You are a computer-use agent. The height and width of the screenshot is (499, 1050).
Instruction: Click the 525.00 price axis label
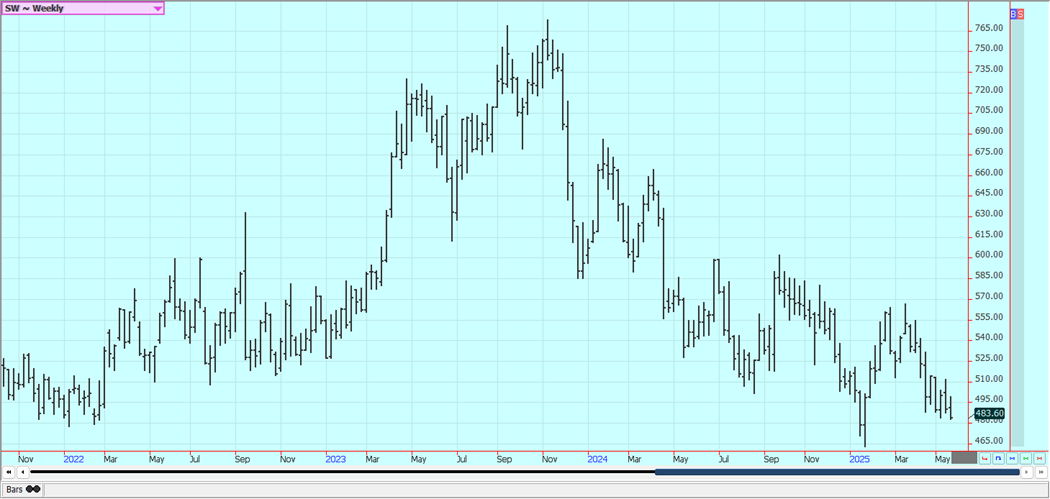pos(989,358)
